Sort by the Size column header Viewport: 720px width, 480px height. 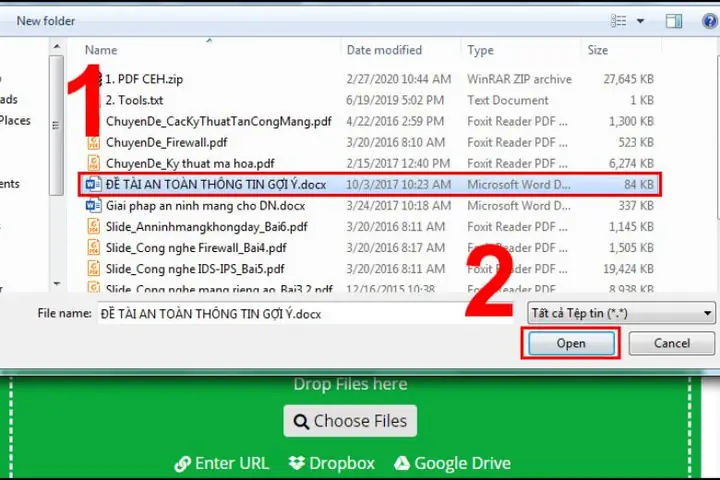coord(598,50)
